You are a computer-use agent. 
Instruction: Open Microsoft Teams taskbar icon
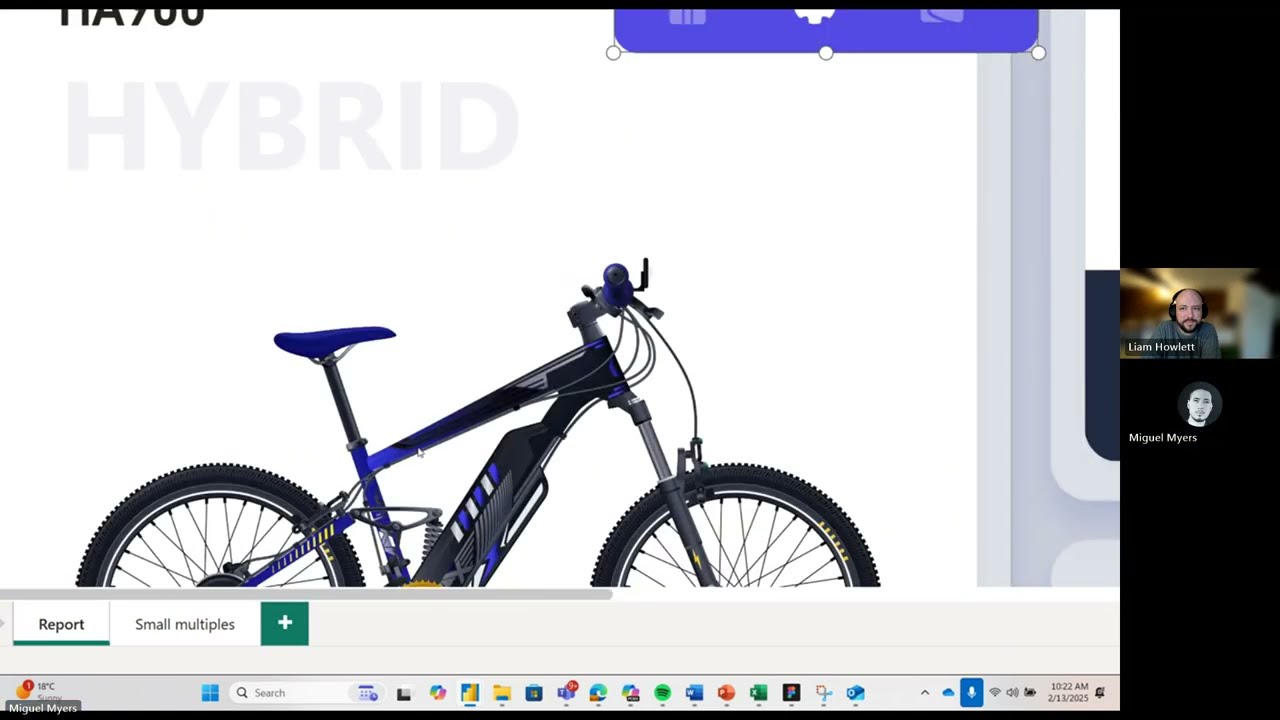567,692
